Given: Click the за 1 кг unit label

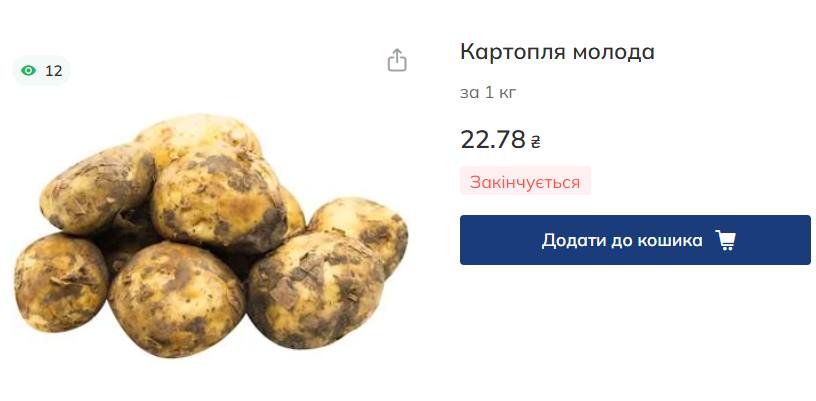Looking at the screenshot, I should point(488,93).
